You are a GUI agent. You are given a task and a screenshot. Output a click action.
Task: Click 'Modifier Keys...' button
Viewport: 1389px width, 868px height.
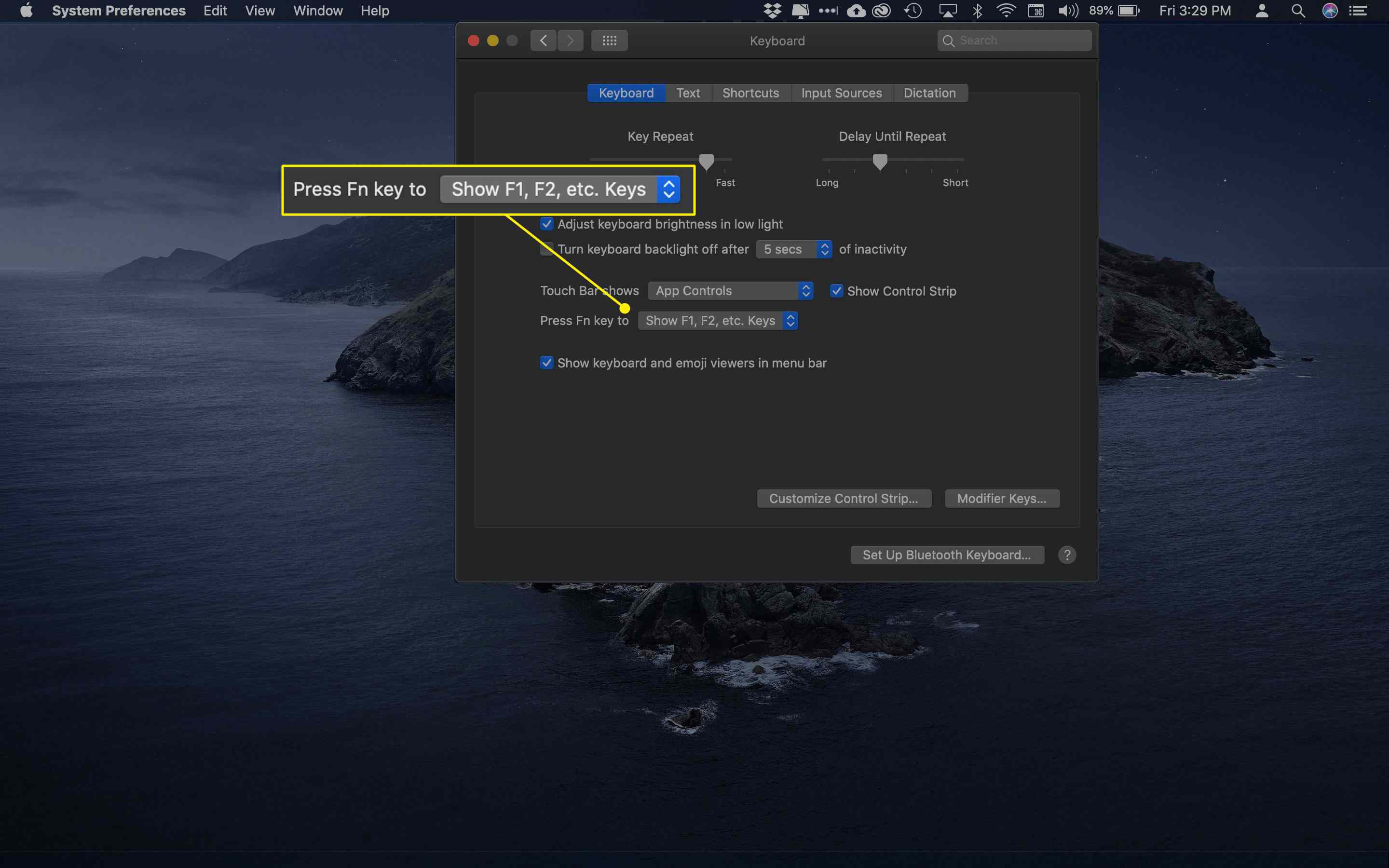click(x=1001, y=498)
